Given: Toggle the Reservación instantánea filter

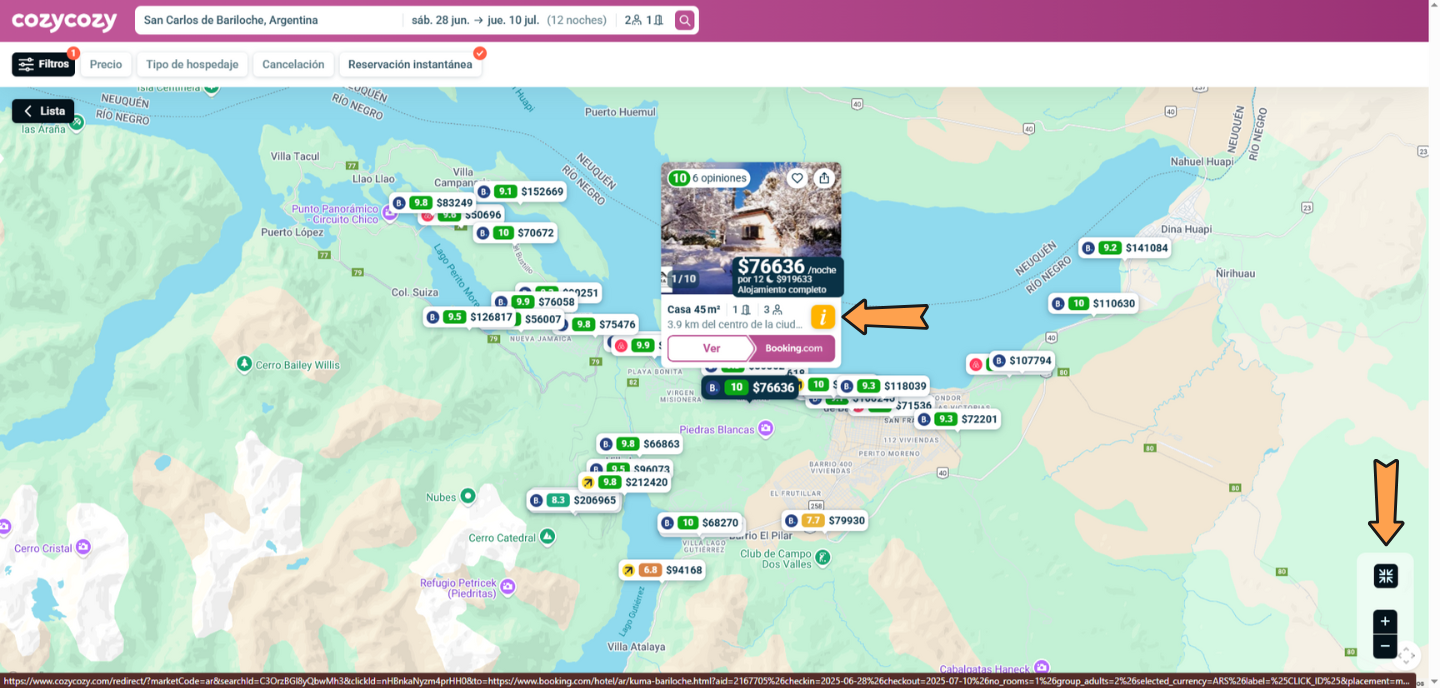Looking at the screenshot, I should pyautogui.click(x=410, y=64).
